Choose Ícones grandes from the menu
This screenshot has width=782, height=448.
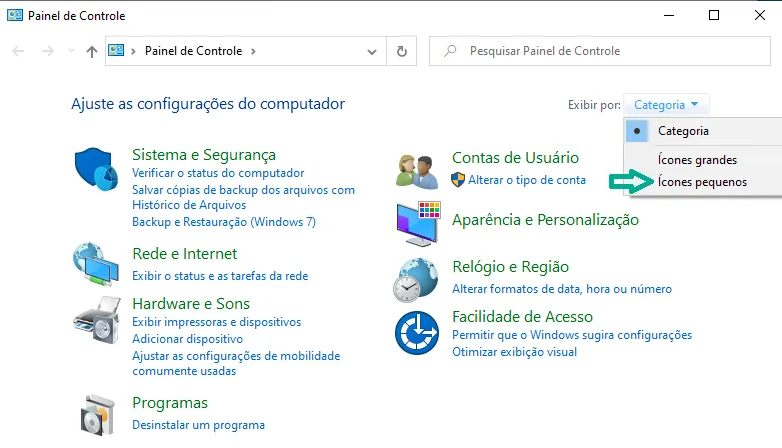[x=697, y=160]
